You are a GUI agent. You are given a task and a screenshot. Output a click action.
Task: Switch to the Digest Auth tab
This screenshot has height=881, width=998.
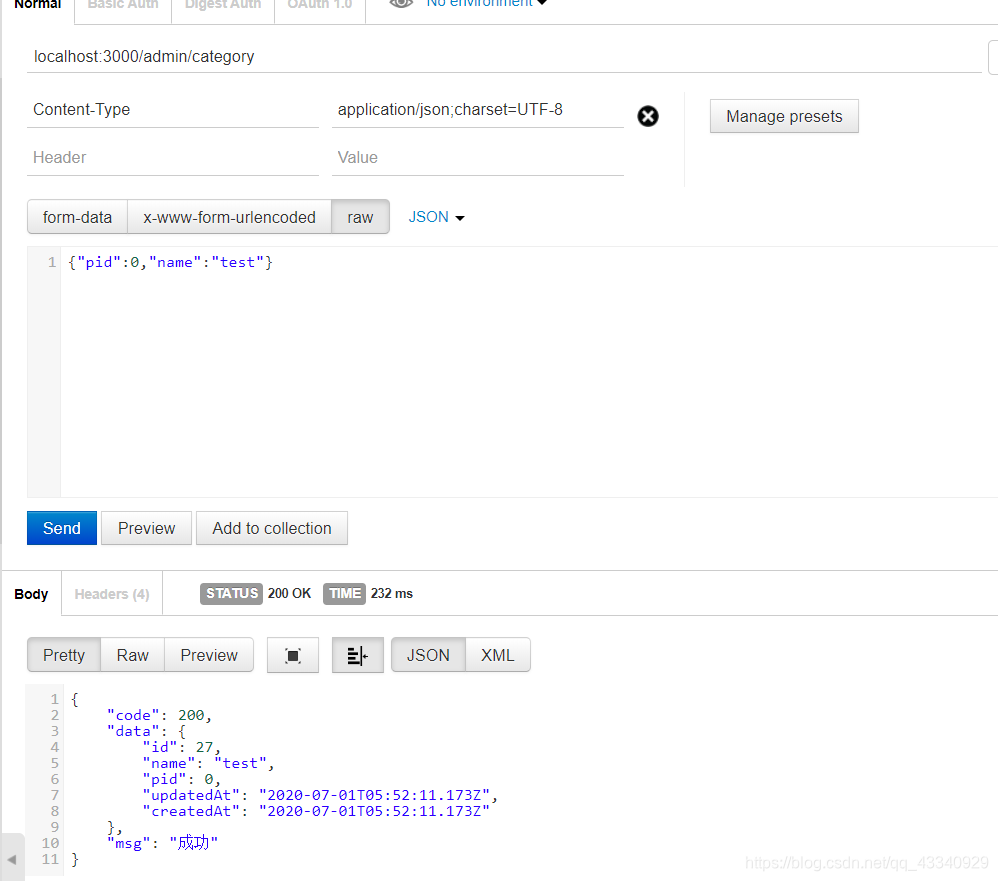coord(222,6)
